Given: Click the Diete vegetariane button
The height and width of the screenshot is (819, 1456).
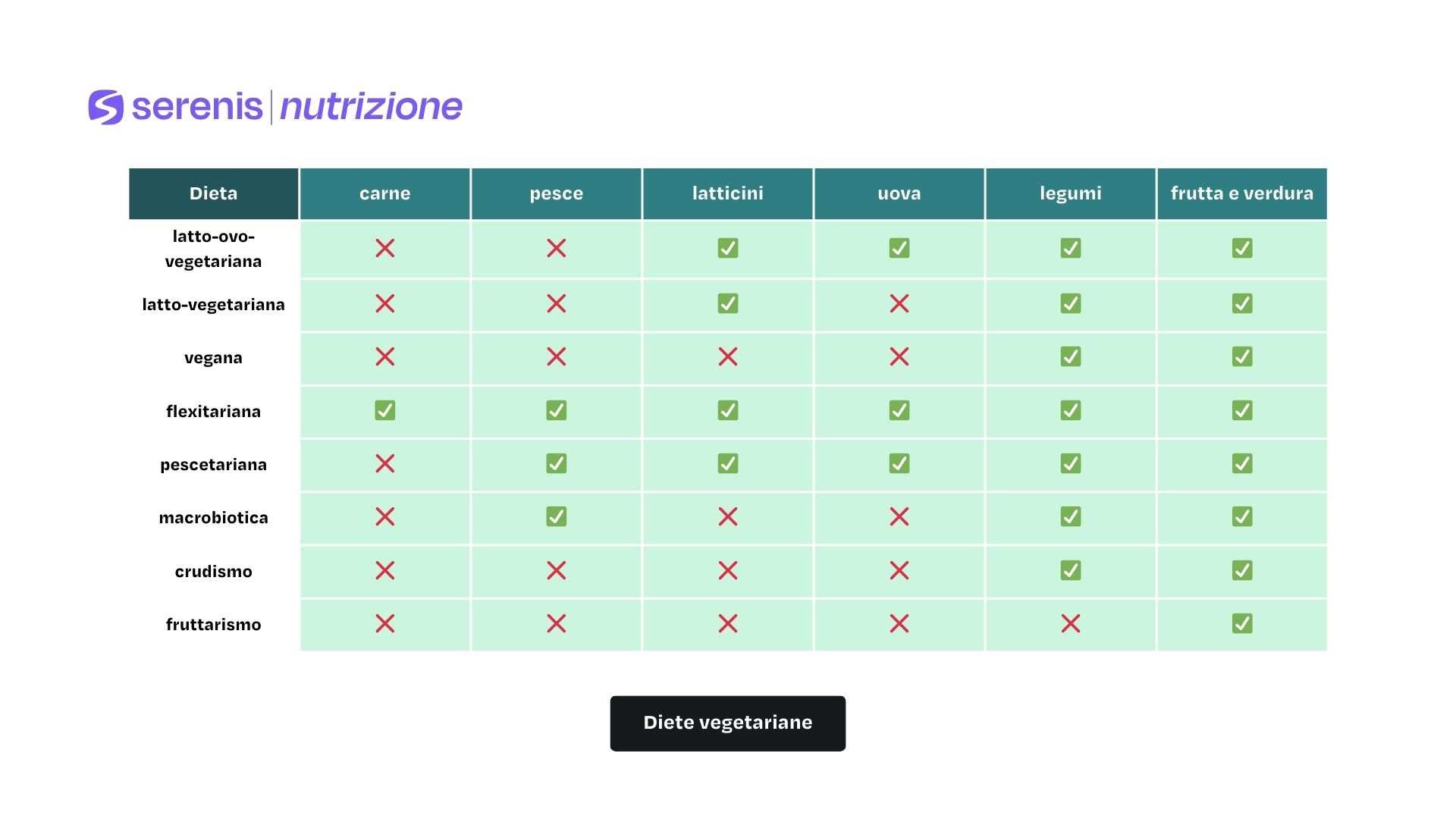Looking at the screenshot, I should coord(728,723).
